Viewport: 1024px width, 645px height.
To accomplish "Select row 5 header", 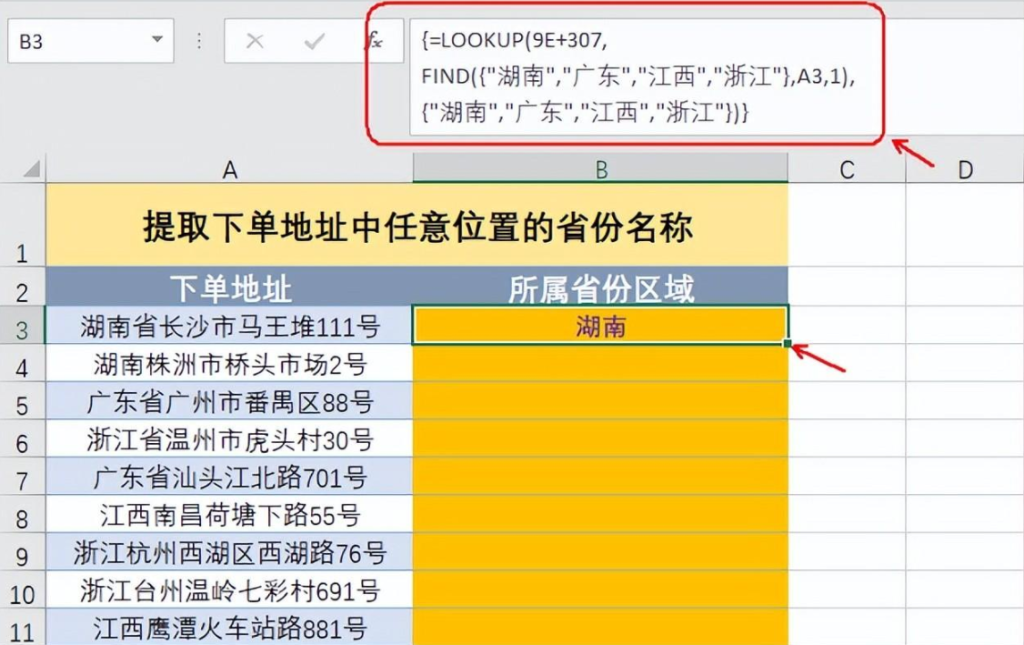I will click(22, 401).
